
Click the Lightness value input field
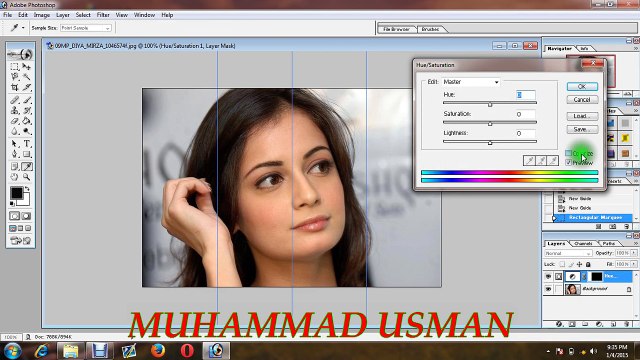point(526,133)
